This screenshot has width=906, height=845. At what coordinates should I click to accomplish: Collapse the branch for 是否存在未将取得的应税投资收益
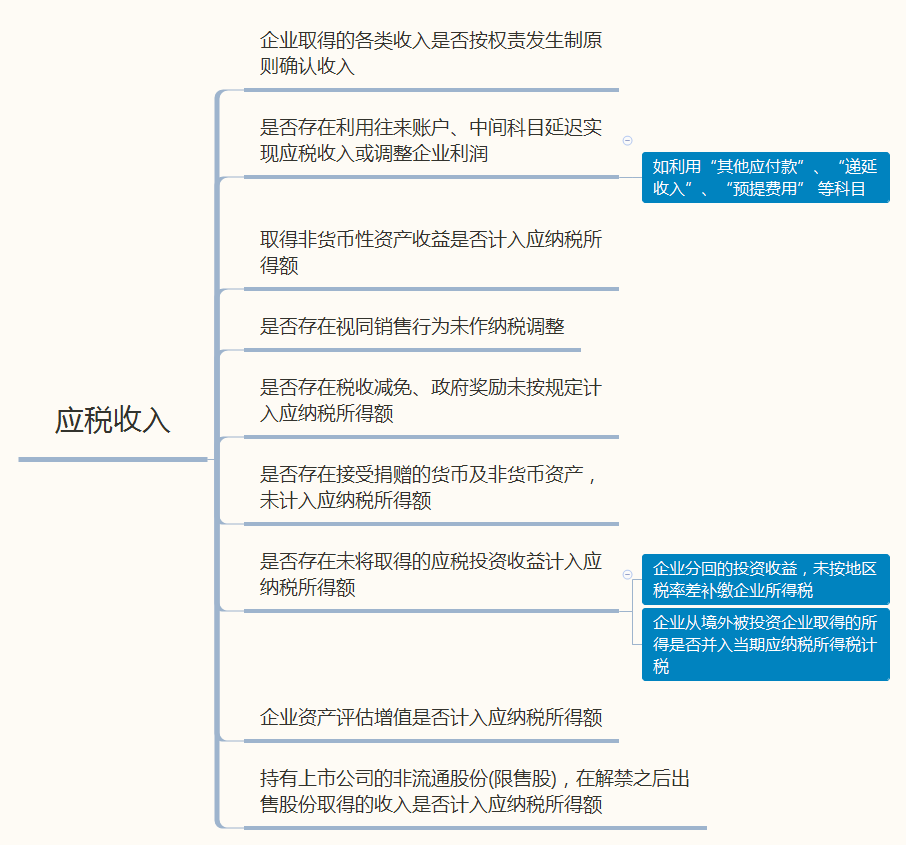pos(627,574)
